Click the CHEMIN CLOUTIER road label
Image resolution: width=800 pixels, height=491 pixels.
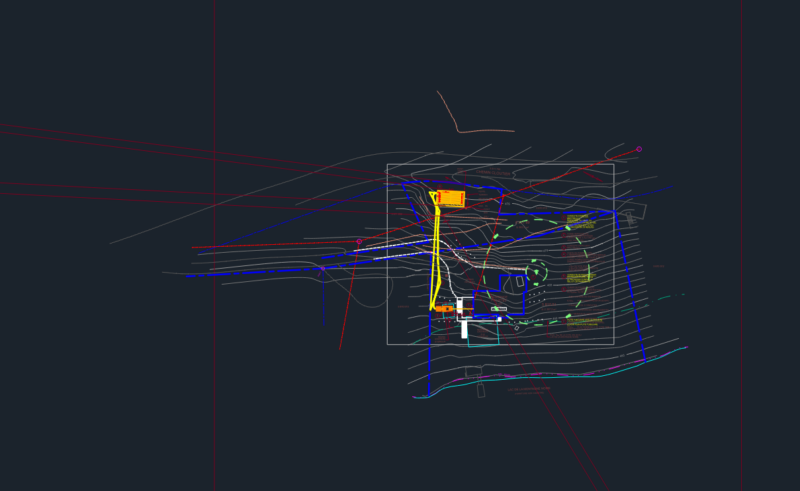(x=493, y=174)
